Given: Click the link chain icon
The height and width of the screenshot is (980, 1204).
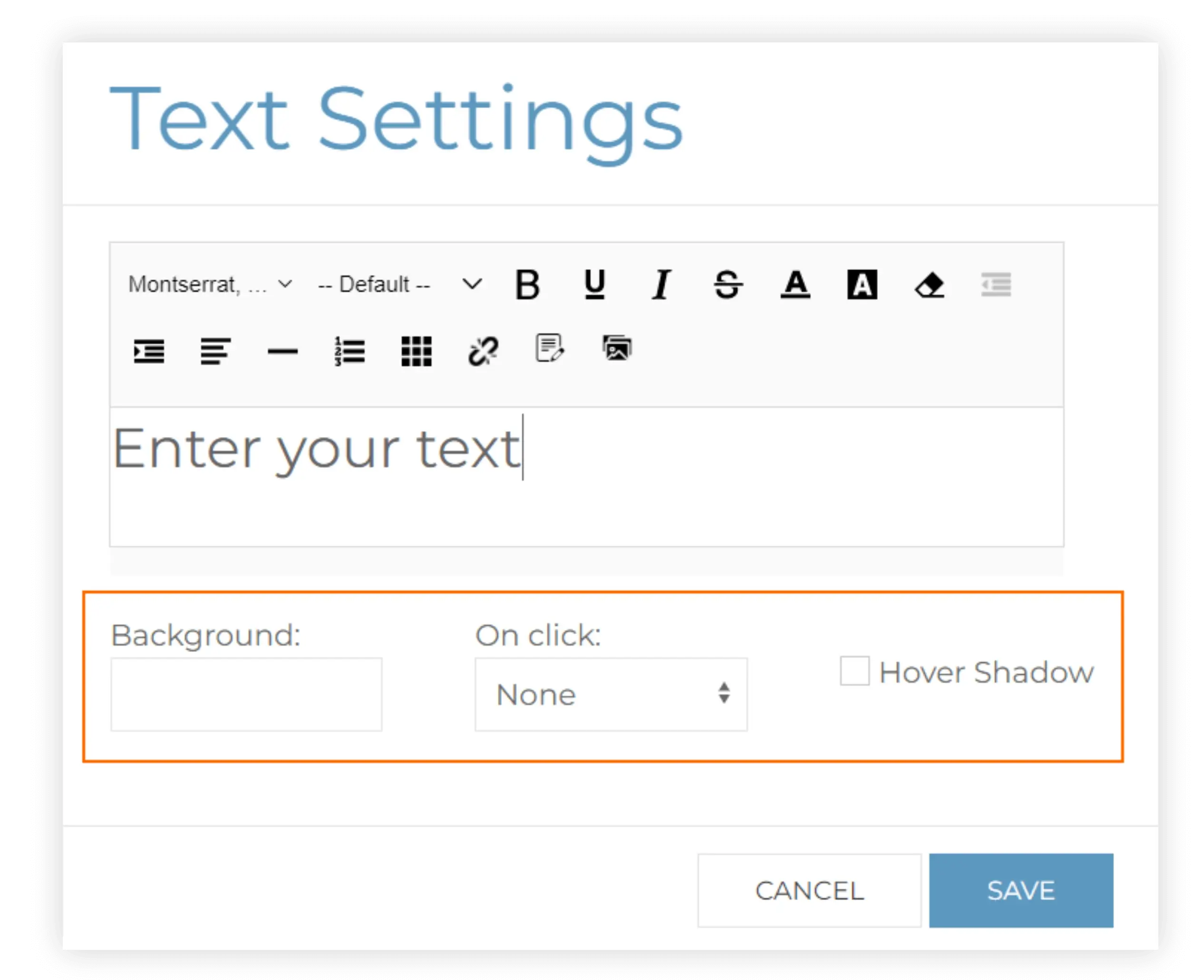Looking at the screenshot, I should coord(483,351).
